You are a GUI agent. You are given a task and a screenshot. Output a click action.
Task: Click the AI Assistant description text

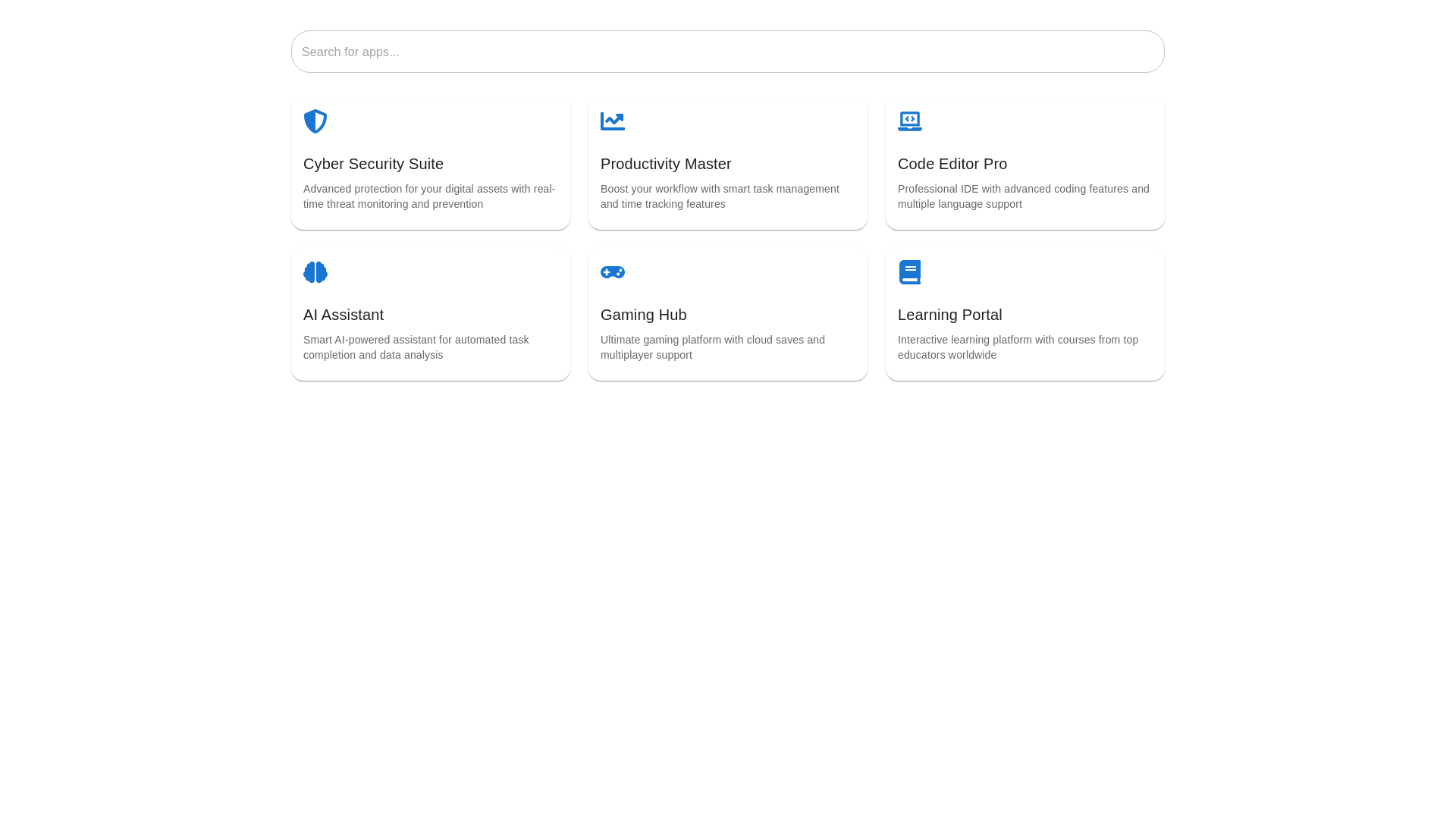pyautogui.click(x=416, y=347)
